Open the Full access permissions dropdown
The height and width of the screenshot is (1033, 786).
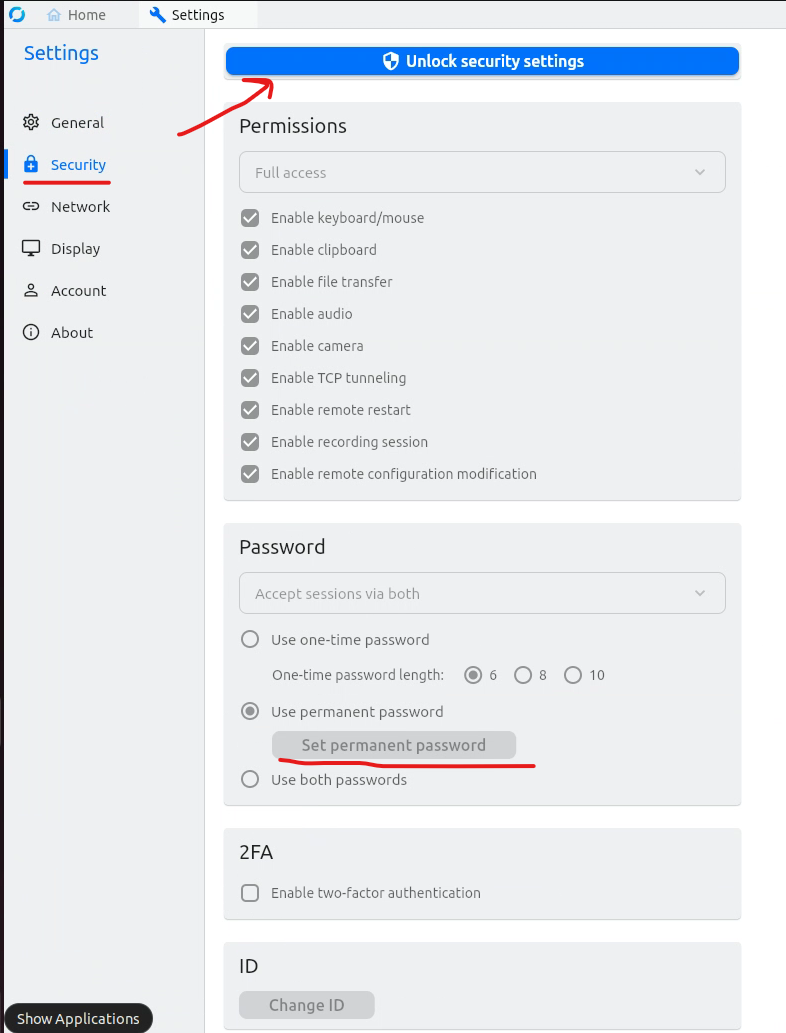point(482,172)
